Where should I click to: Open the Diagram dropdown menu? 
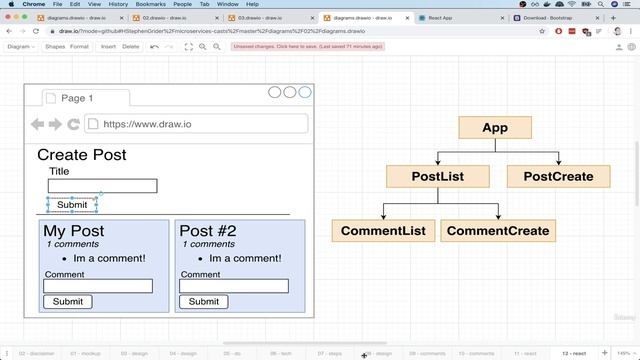(x=21, y=47)
